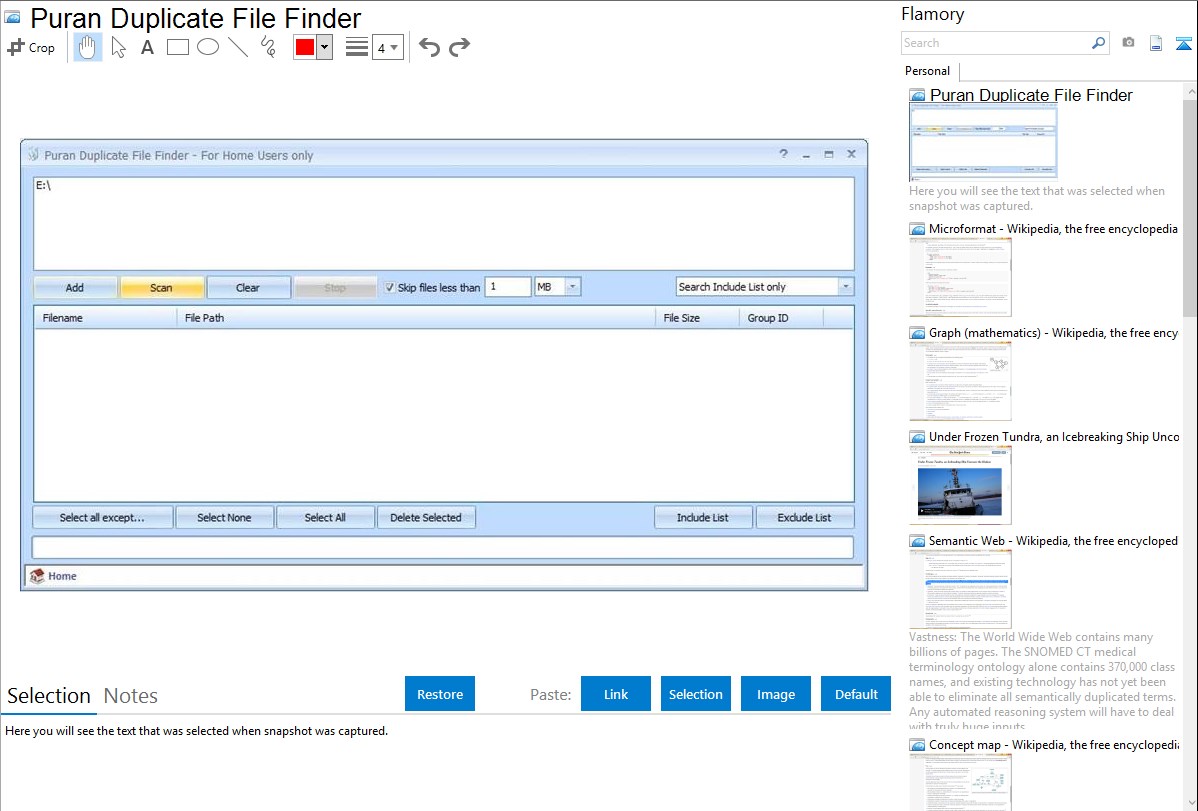Click the Restore button
The height and width of the screenshot is (811, 1198).
click(x=440, y=694)
